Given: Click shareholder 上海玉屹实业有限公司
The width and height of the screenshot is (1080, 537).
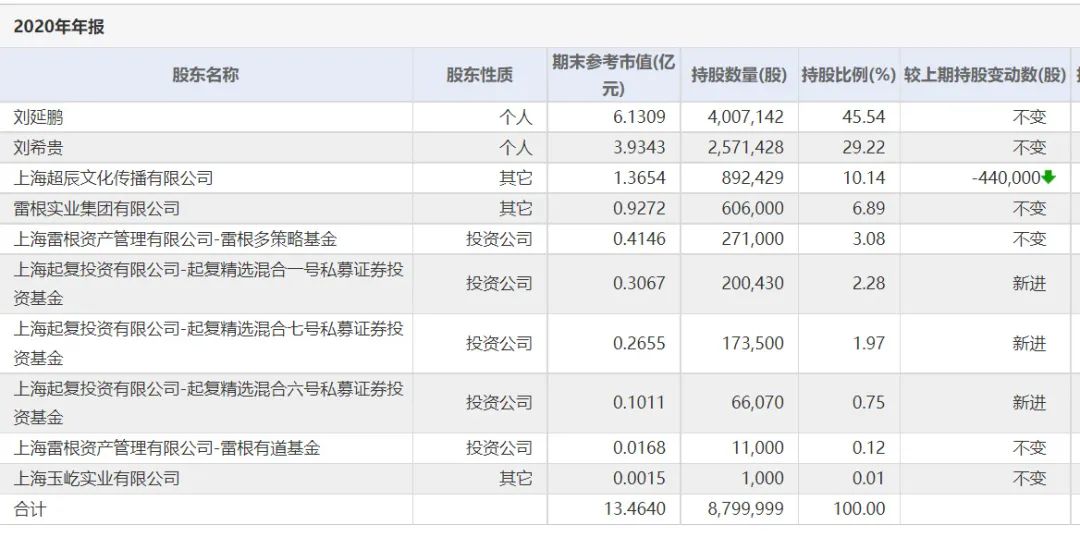Looking at the screenshot, I should [x=97, y=479].
